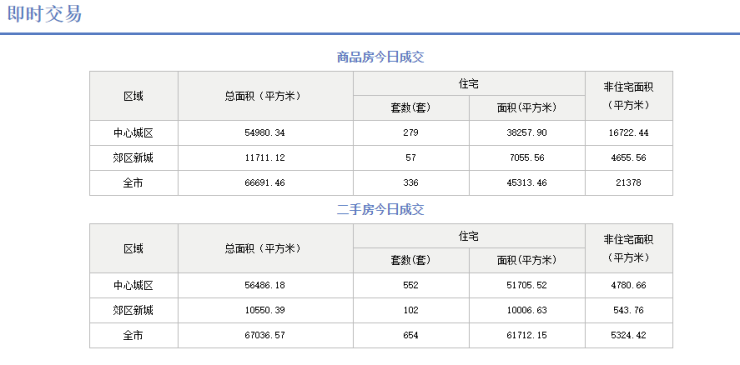Screen dimensions: 740x365
Task: Click the non-residential area value 21378
Action: tap(629, 183)
